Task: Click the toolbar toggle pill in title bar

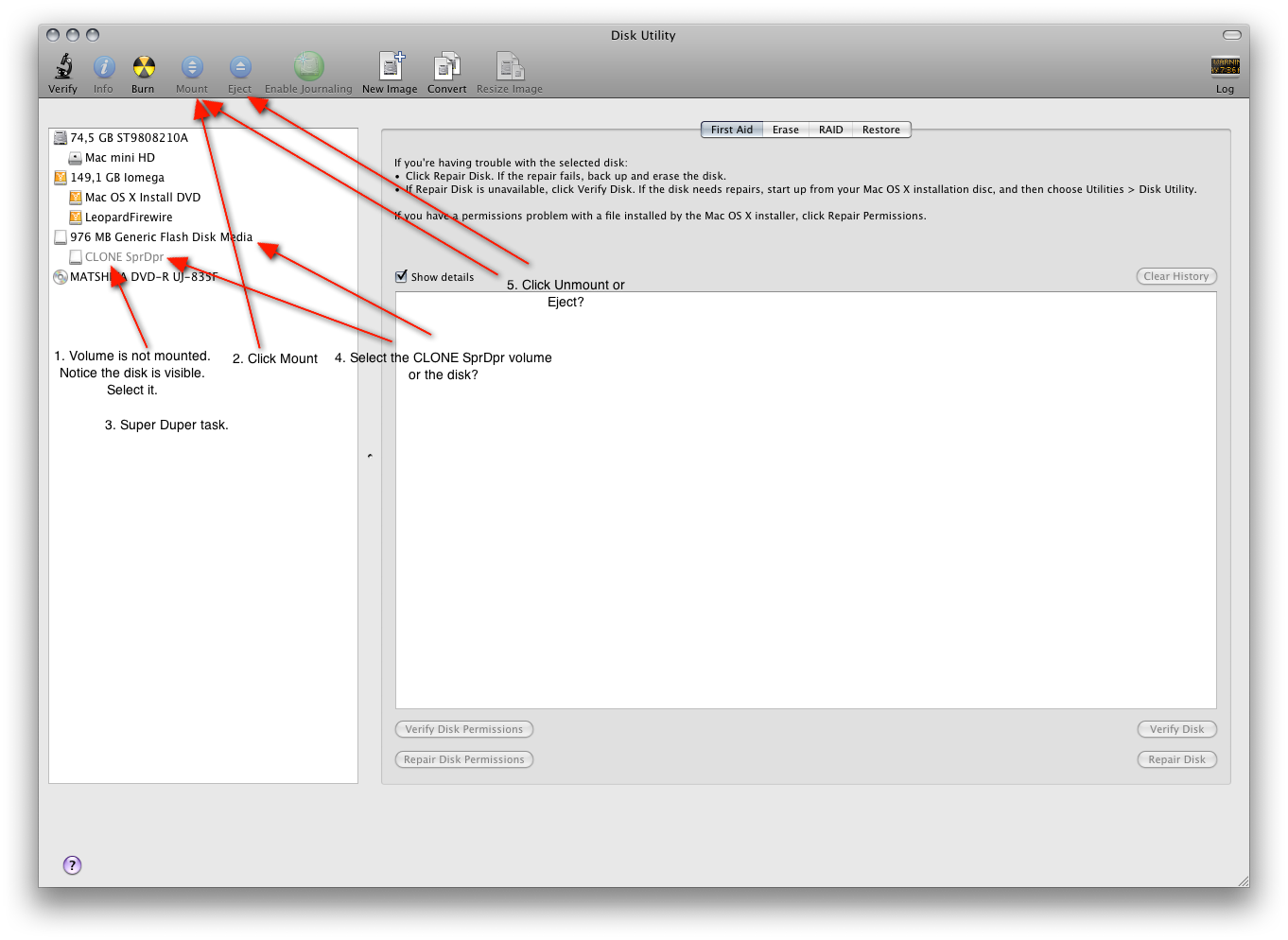Action: pos(1231,35)
